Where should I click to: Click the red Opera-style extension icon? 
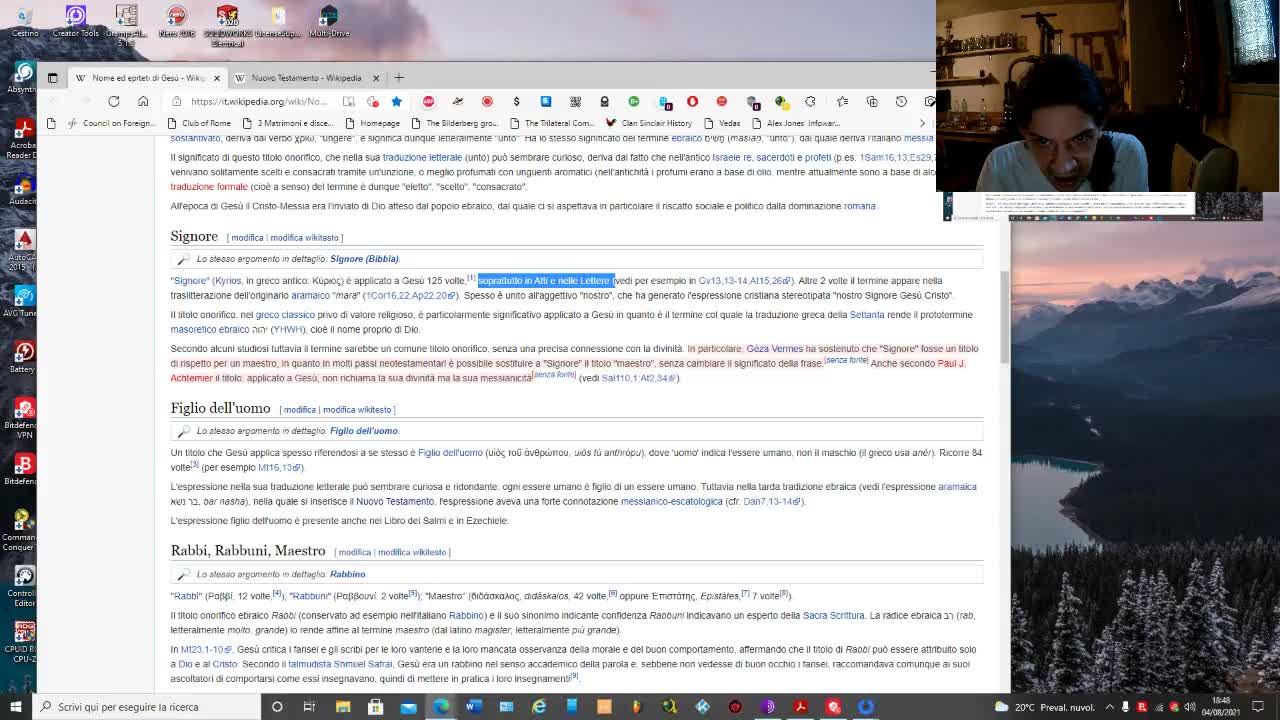click(692, 101)
